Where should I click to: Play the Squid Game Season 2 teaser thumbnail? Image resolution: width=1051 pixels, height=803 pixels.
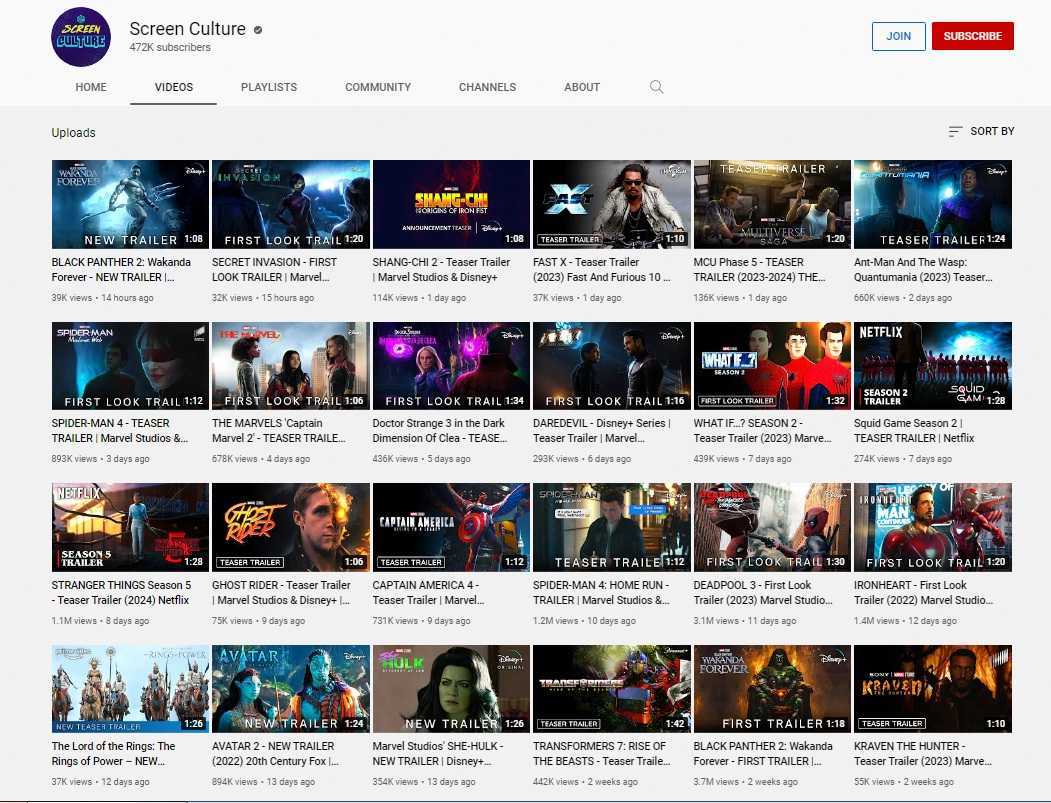click(x=932, y=365)
